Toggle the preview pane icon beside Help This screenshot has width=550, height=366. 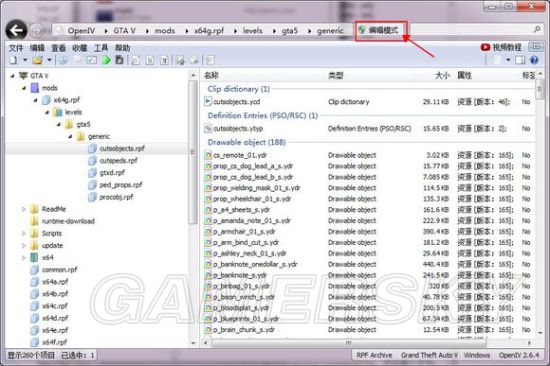coord(520,60)
